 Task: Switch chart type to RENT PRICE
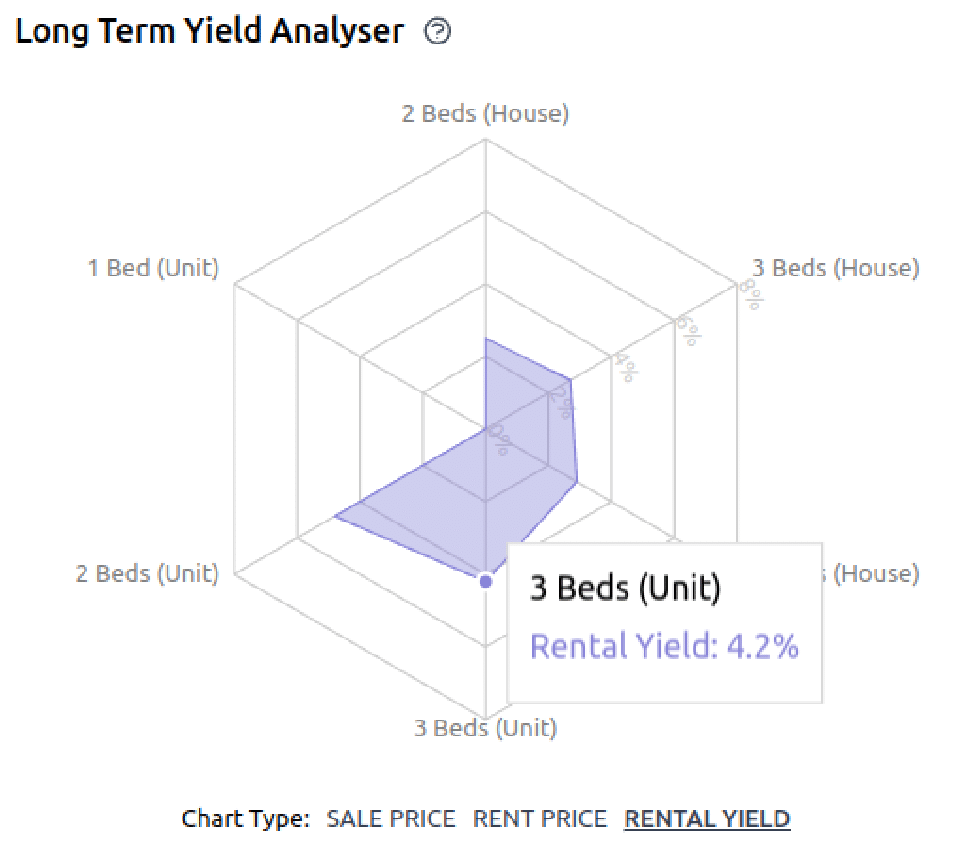539,819
